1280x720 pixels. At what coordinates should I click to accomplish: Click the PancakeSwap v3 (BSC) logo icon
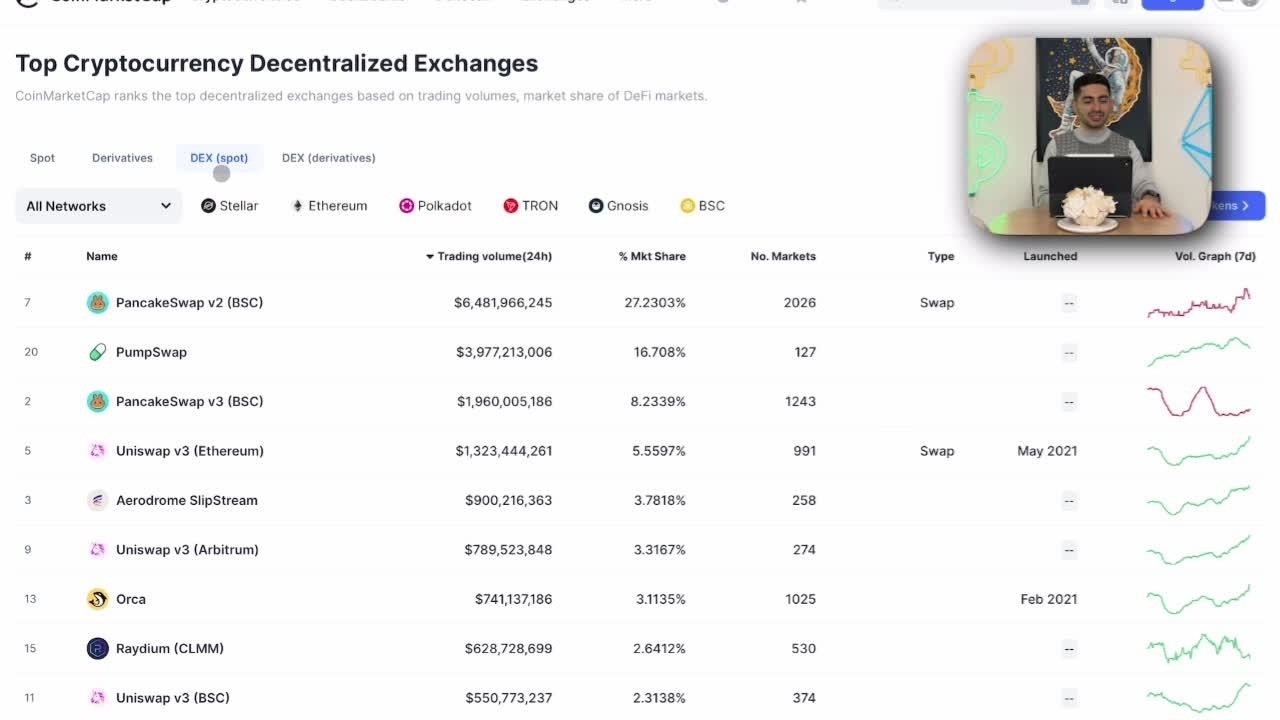click(97, 401)
